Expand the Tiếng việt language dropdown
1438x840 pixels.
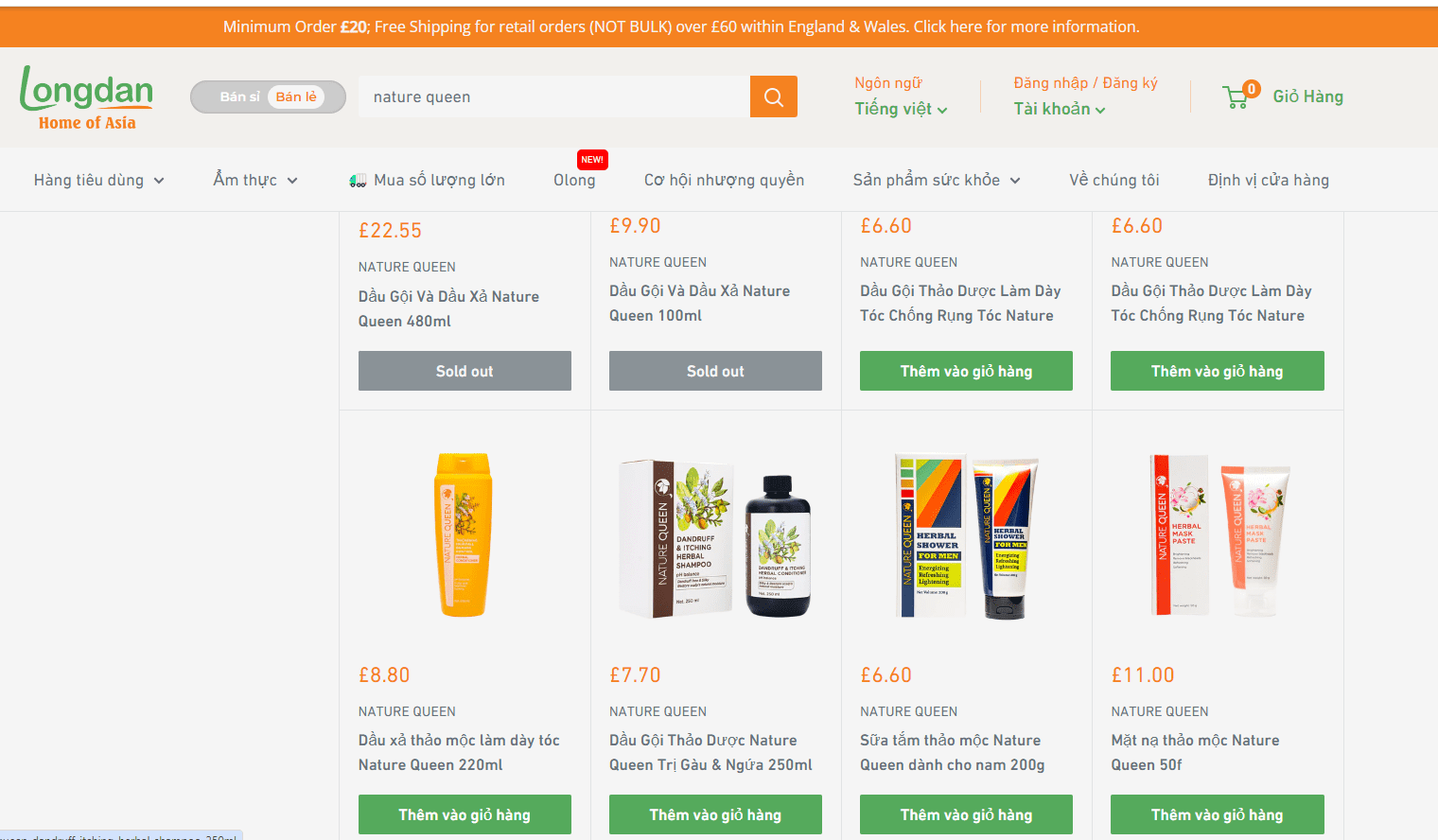tap(901, 110)
